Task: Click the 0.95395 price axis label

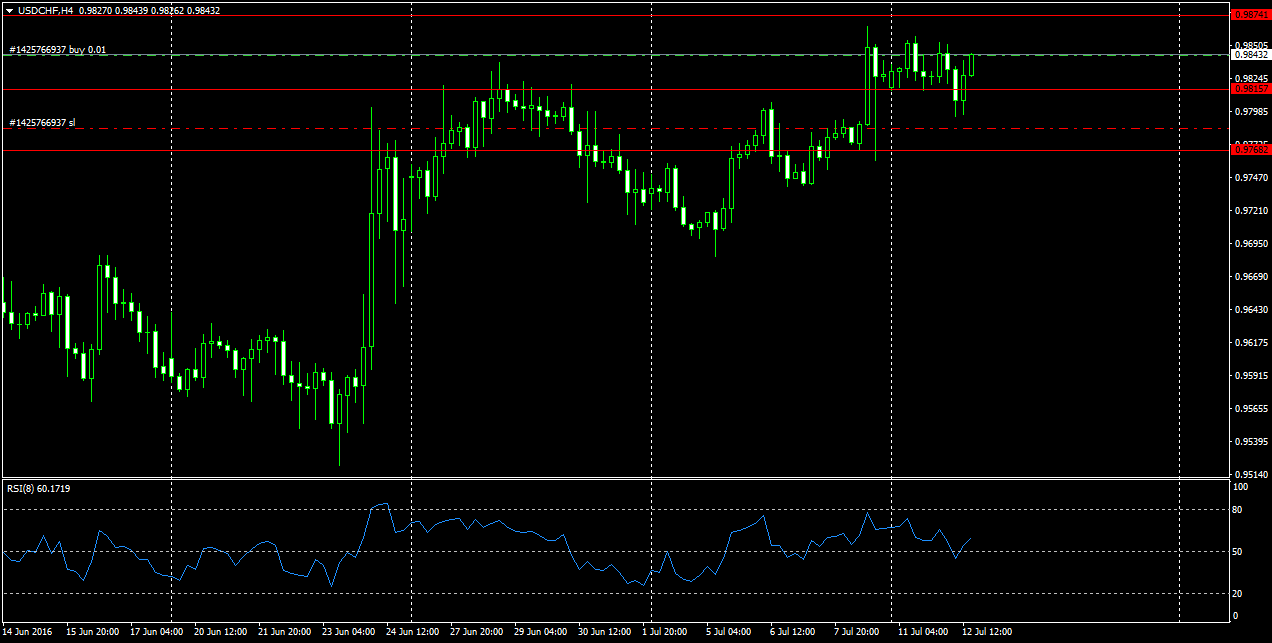Action: (1251, 441)
